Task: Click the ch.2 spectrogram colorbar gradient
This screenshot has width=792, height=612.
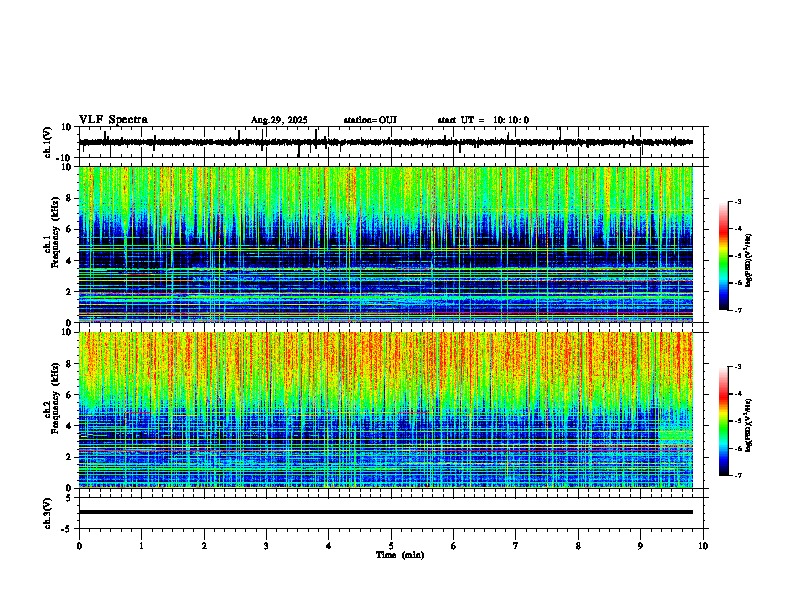Action: pyautogui.click(x=723, y=421)
